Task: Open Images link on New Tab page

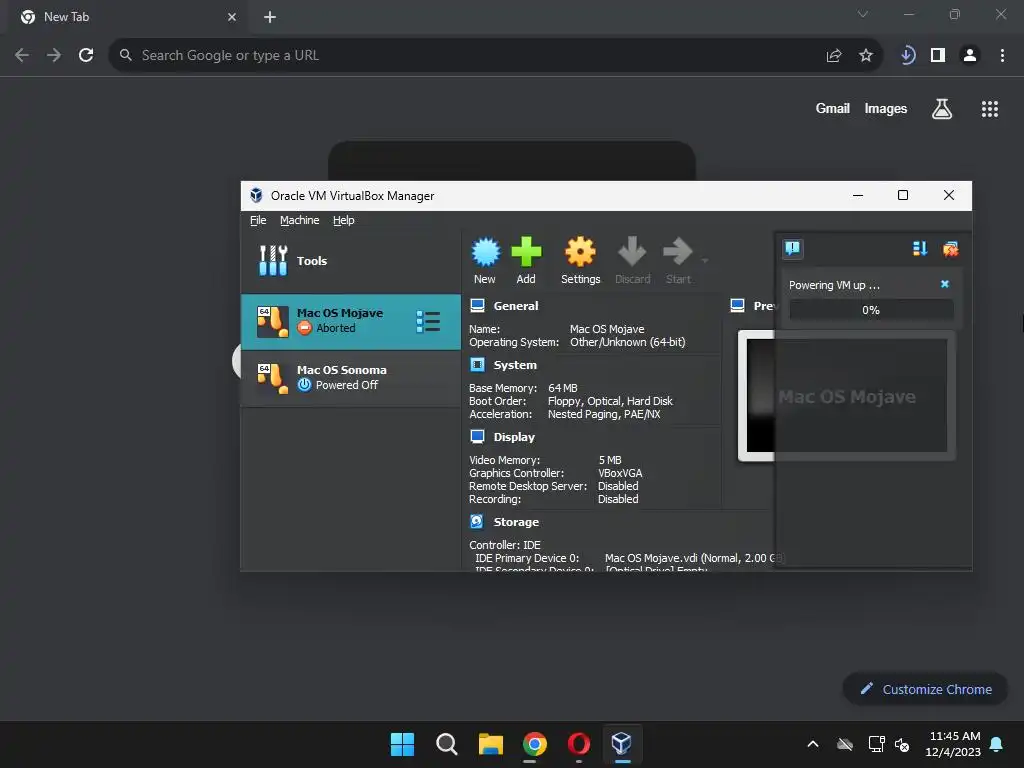Action: pos(886,108)
